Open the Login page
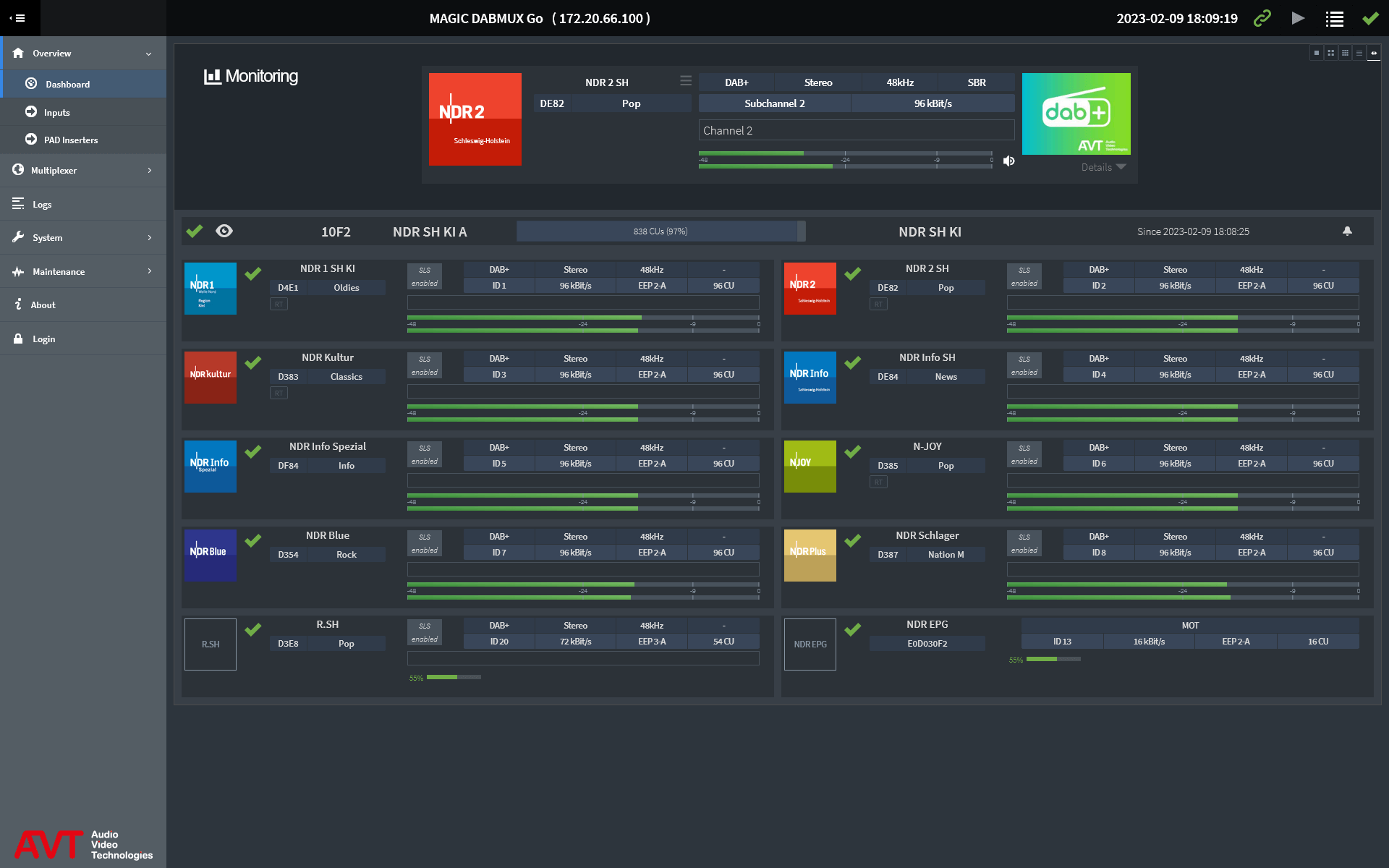 pyautogui.click(x=44, y=339)
